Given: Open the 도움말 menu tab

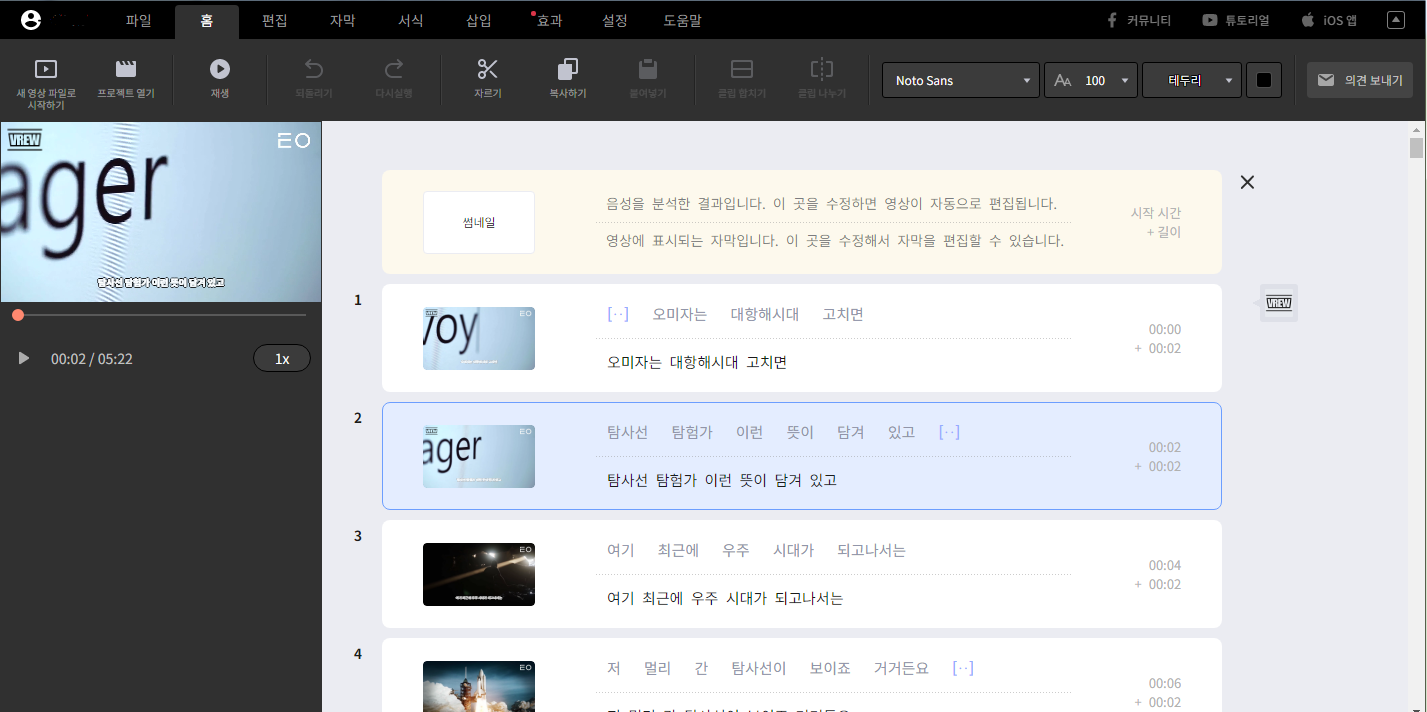Looking at the screenshot, I should 682,20.
